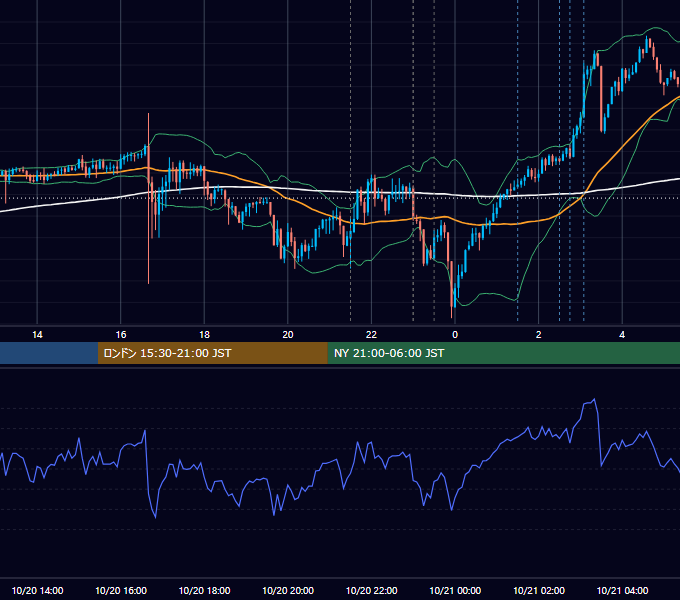Click the 10/21 02:00 date label
Viewport: 680px width, 600px height.
pos(539,590)
